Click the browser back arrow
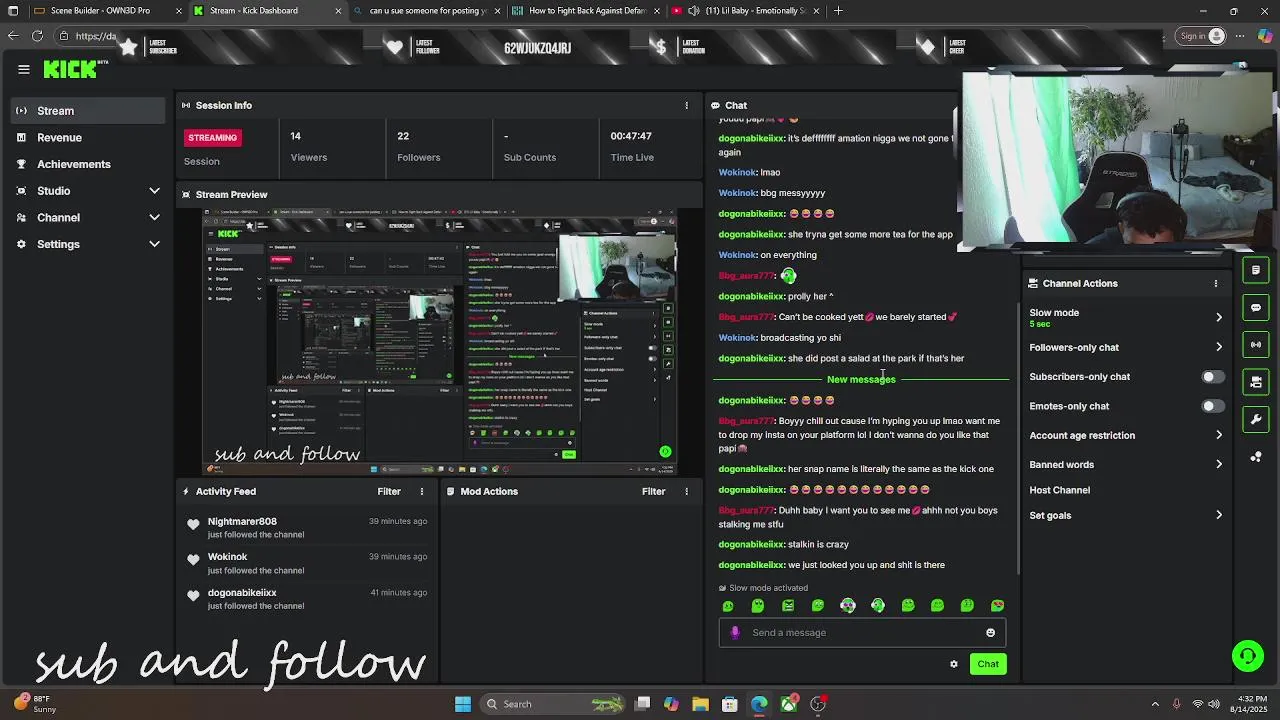The width and height of the screenshot is (1280, 720). click(12, 36)
